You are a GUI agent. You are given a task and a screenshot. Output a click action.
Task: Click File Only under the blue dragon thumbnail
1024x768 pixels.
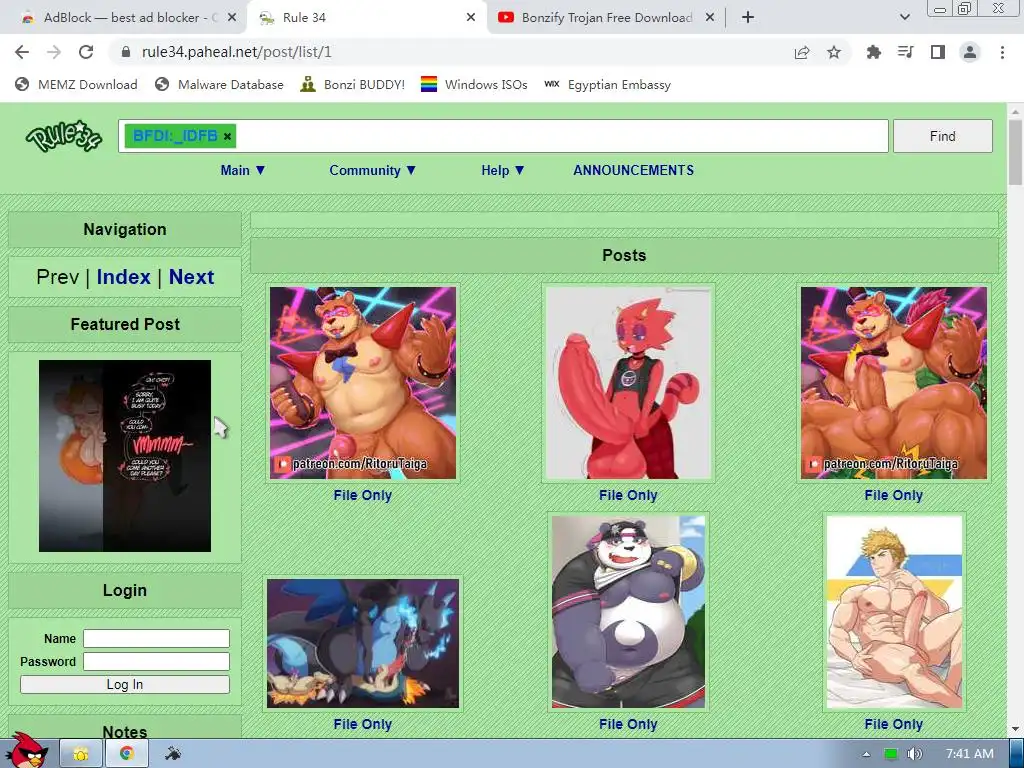[362, 724]
